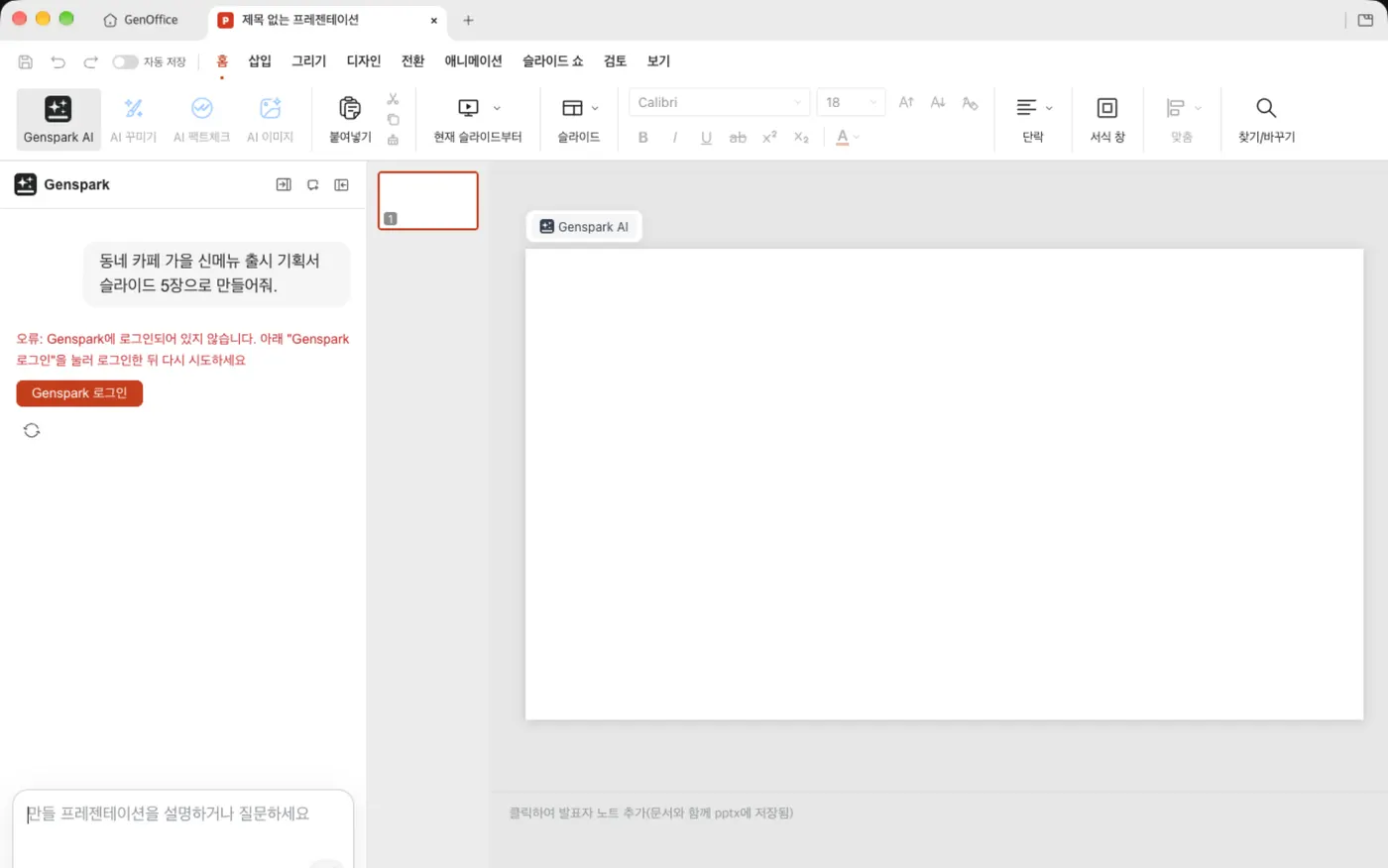
Task: Go to the 애니메이션 ribbon tab
Action: pos(473,61)
